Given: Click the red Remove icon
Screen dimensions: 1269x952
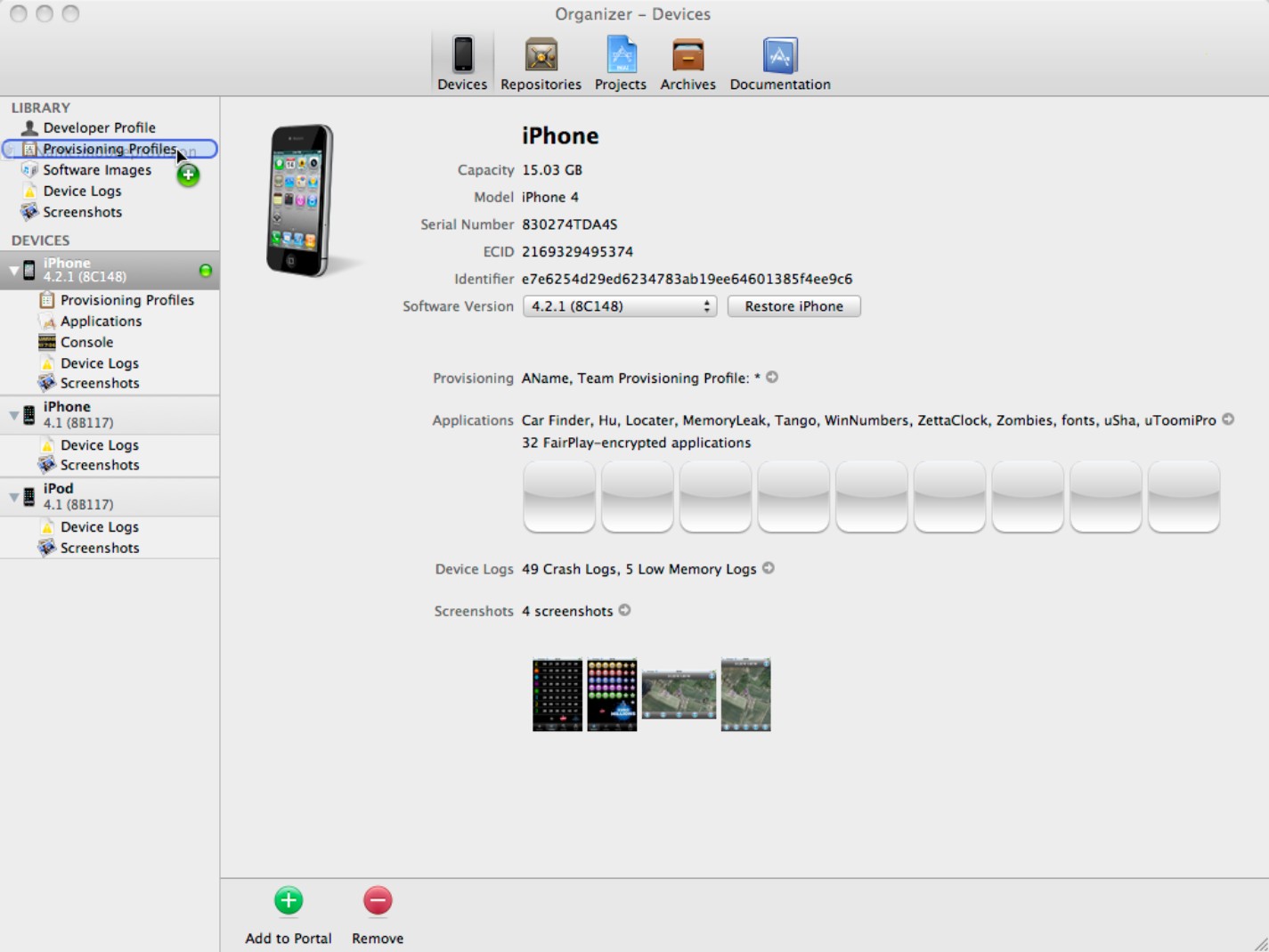Looking at the screenshot, I should [x=378, y=901].
